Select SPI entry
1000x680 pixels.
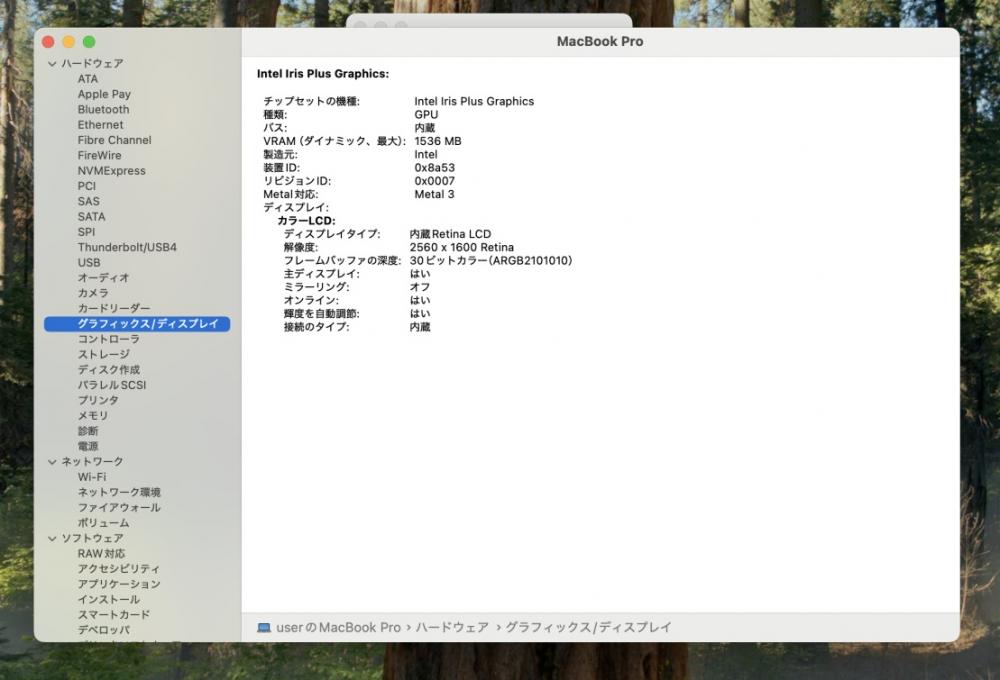tap(86, 232)
